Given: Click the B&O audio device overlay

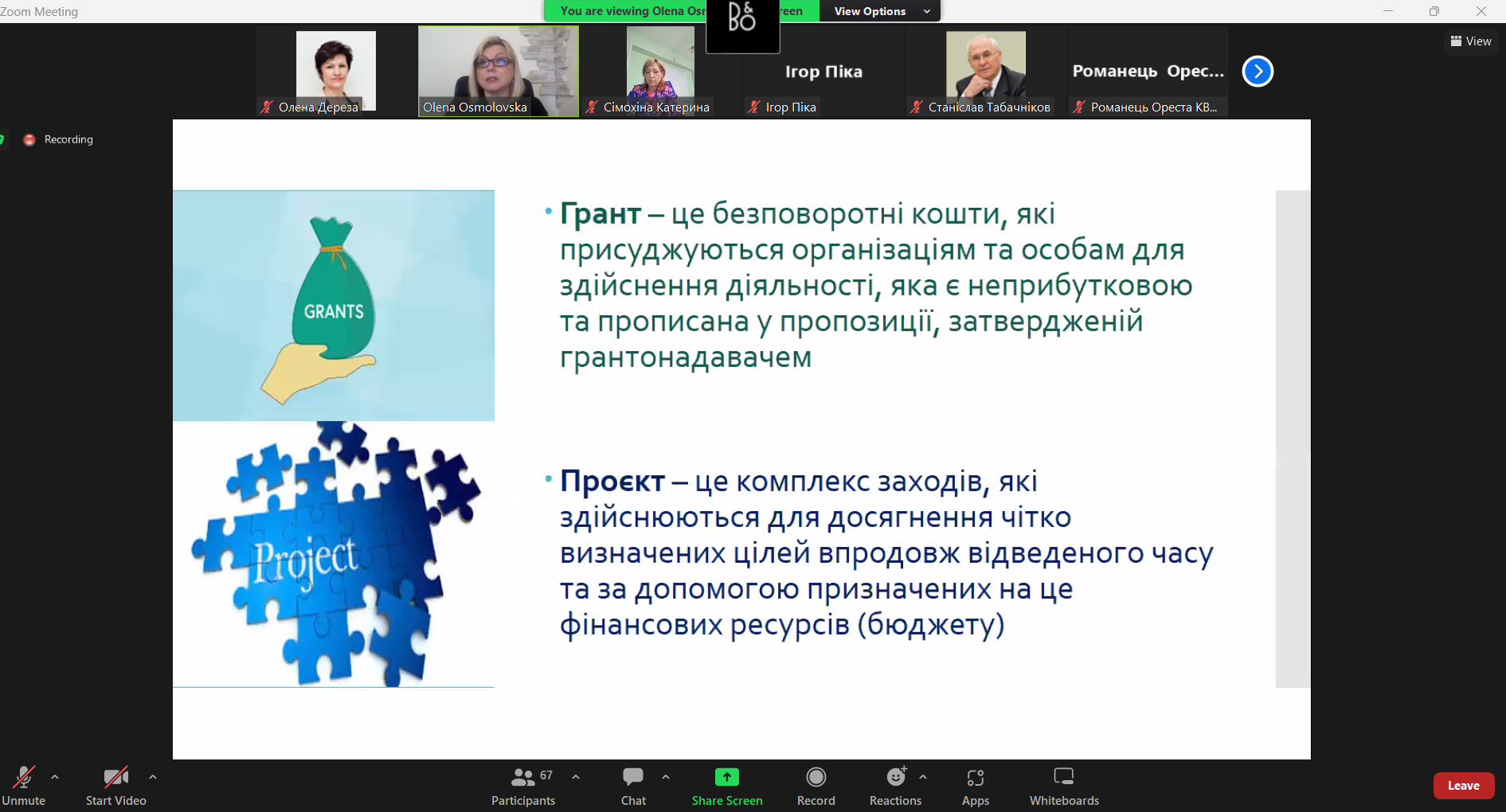Looking at the screenshot, I should (x=742, y=25).
